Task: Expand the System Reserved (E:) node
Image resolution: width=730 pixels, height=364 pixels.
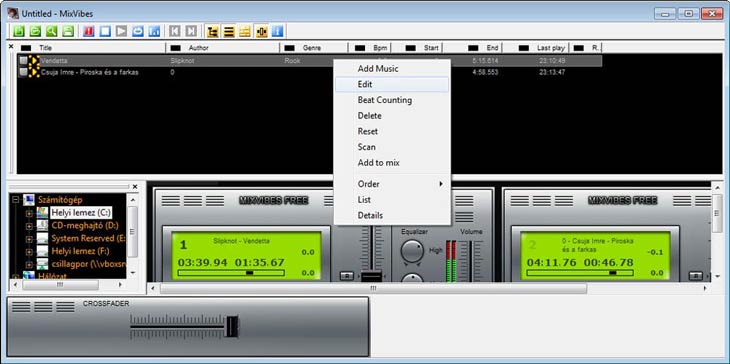Action: (x=29, y=239)
